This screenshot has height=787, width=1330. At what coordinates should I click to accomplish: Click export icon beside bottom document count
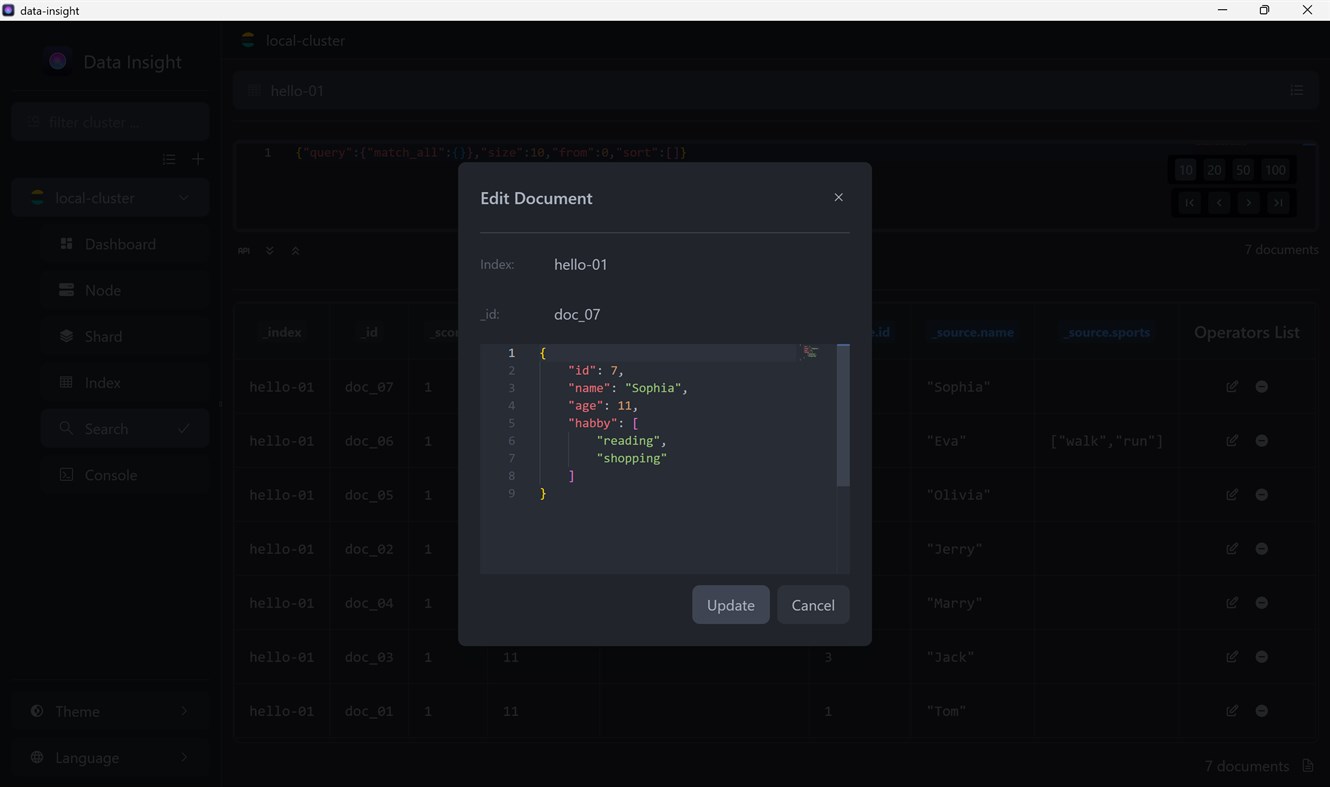1308,766
